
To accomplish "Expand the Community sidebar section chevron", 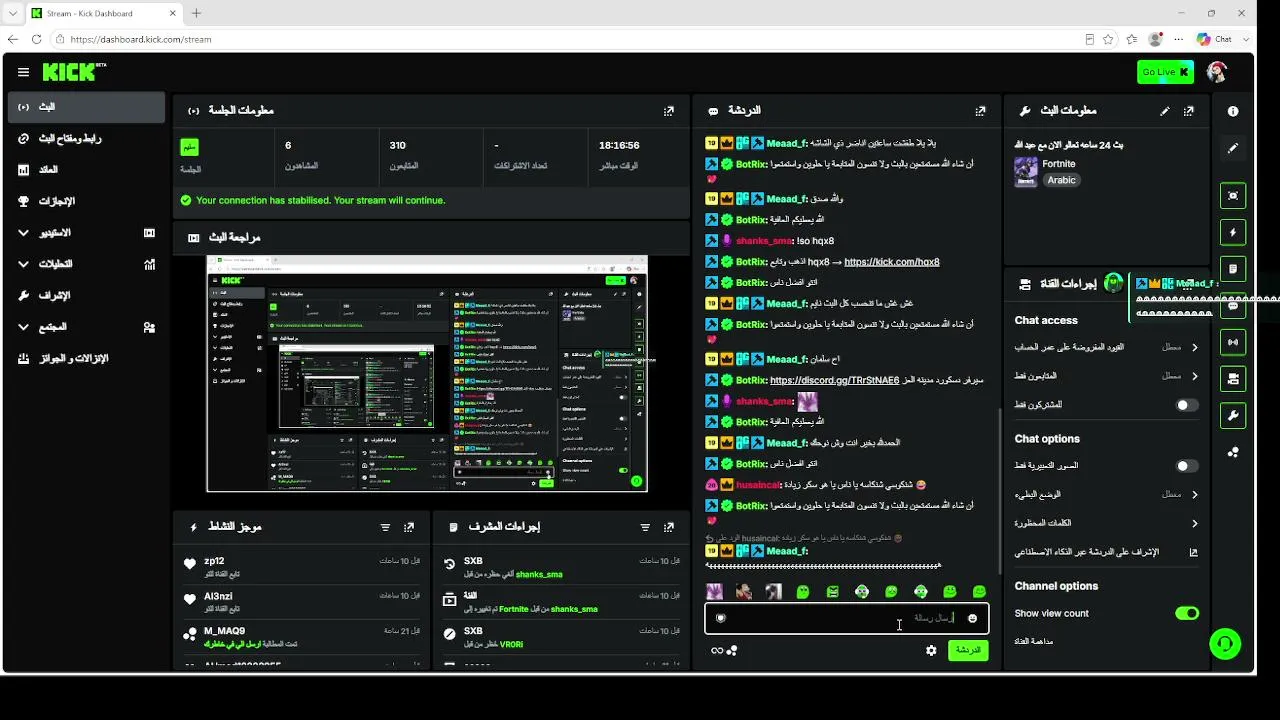I will (x=24, y=327).
